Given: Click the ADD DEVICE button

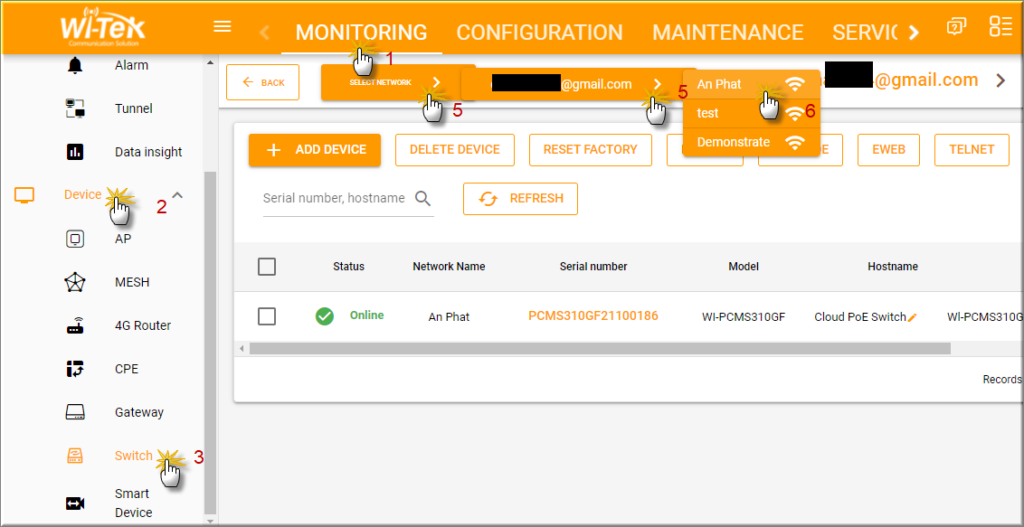Looking at the screenshot, I should click(x=315, y=150).
